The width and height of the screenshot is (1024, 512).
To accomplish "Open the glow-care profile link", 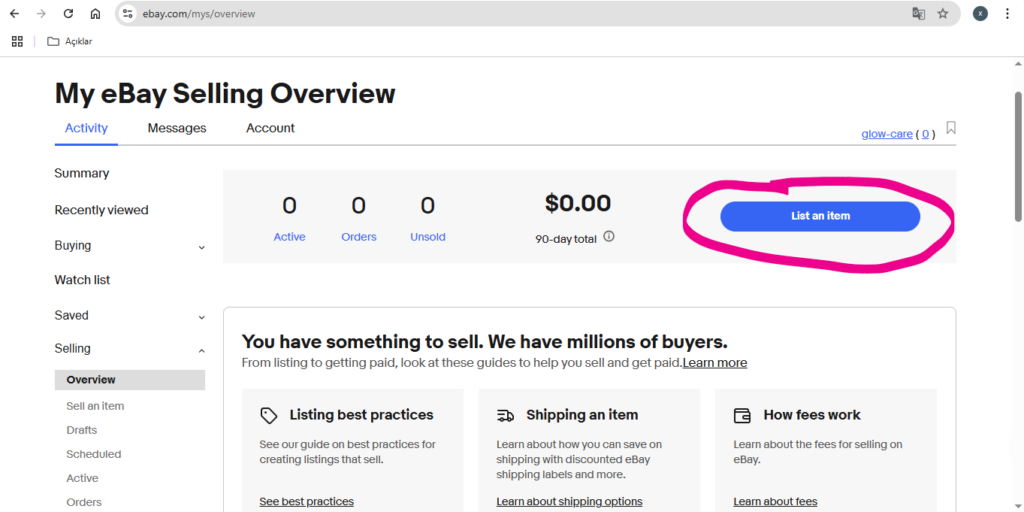I will [887, 134].
